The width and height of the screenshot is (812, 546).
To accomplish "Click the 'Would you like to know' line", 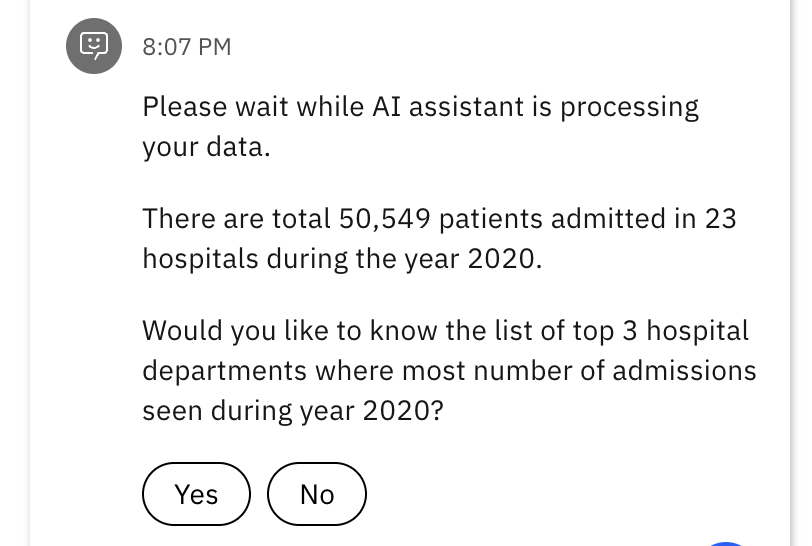I will coord(445,331).
